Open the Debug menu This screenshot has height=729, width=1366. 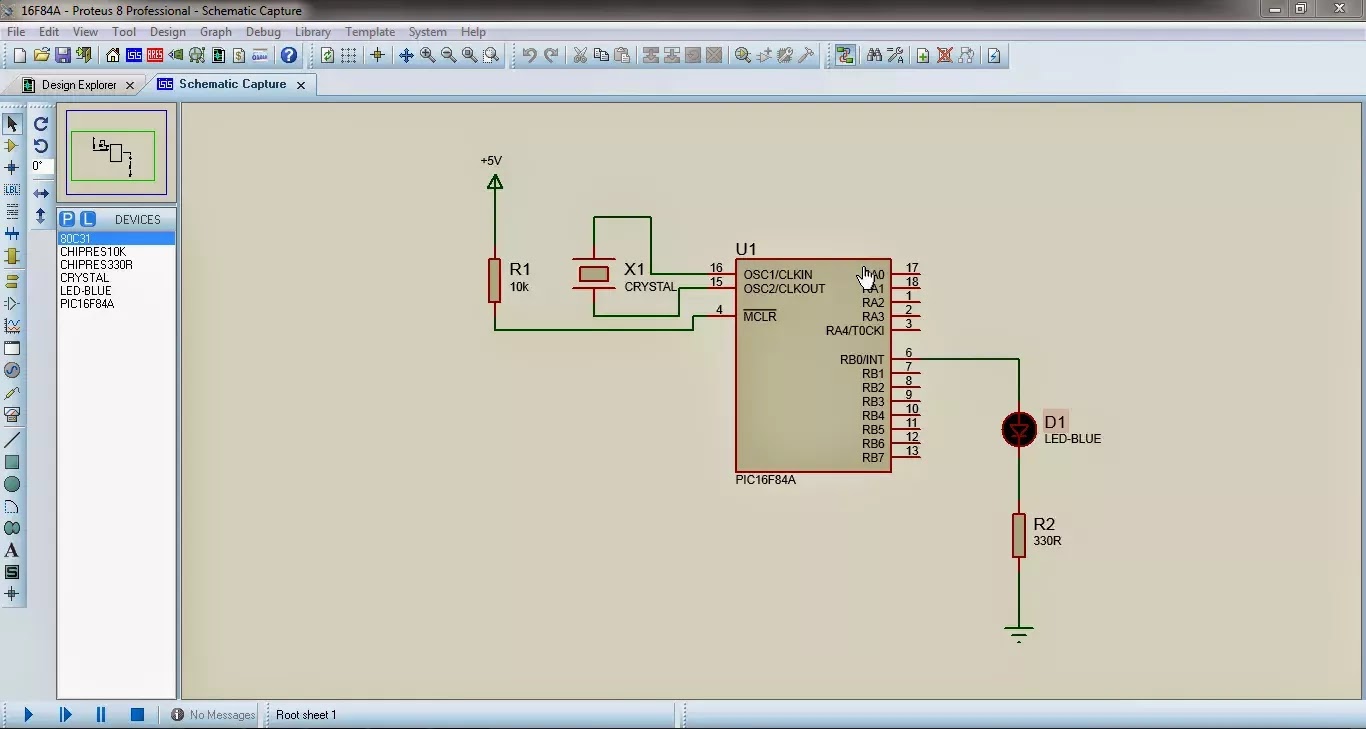click(263, 32)
